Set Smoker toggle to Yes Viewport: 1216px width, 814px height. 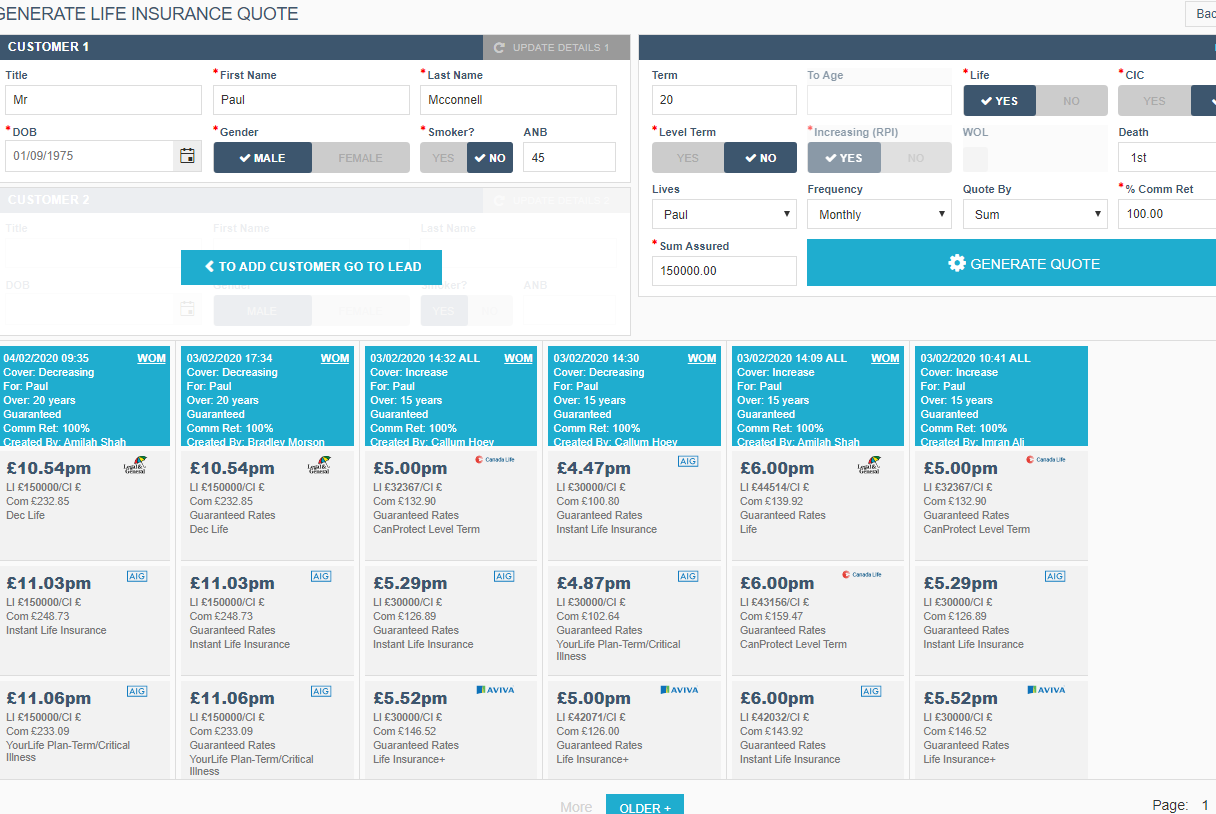[x=443, y=158]
